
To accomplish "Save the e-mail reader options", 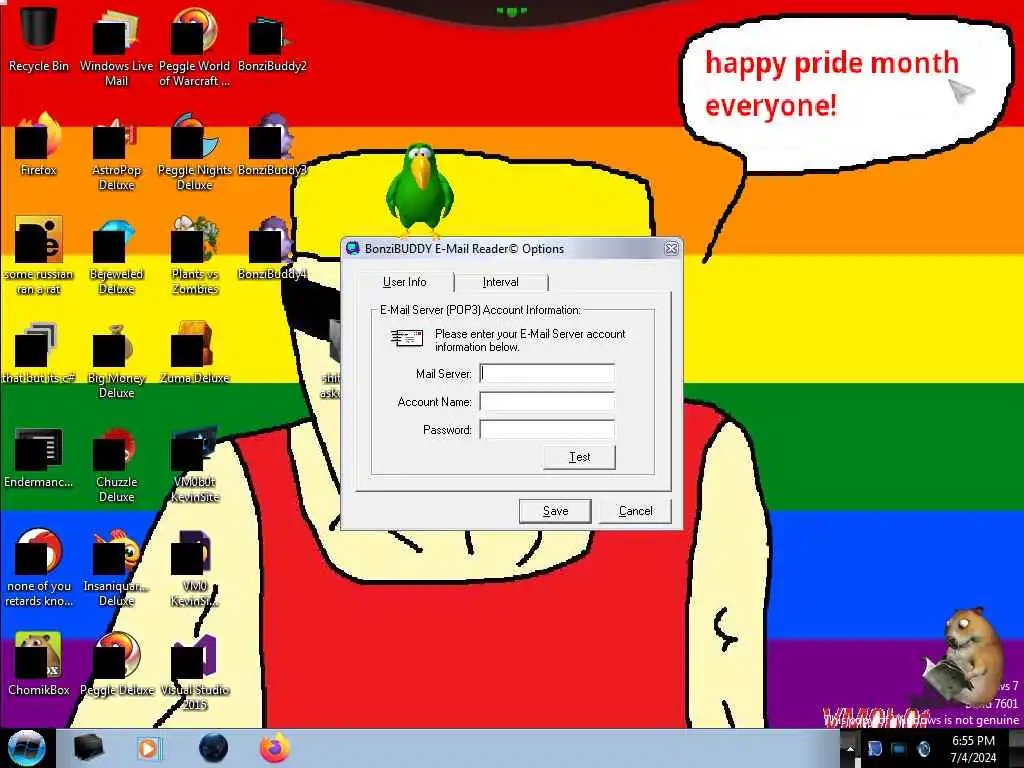I will point(555,511).
